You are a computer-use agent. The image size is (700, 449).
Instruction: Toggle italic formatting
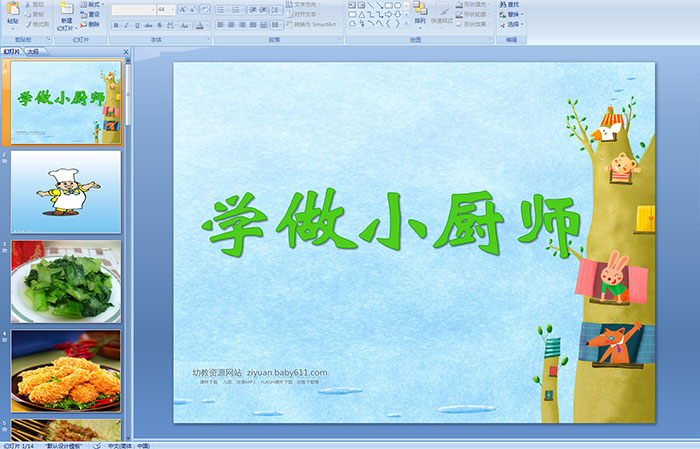[x=126, y=25]
